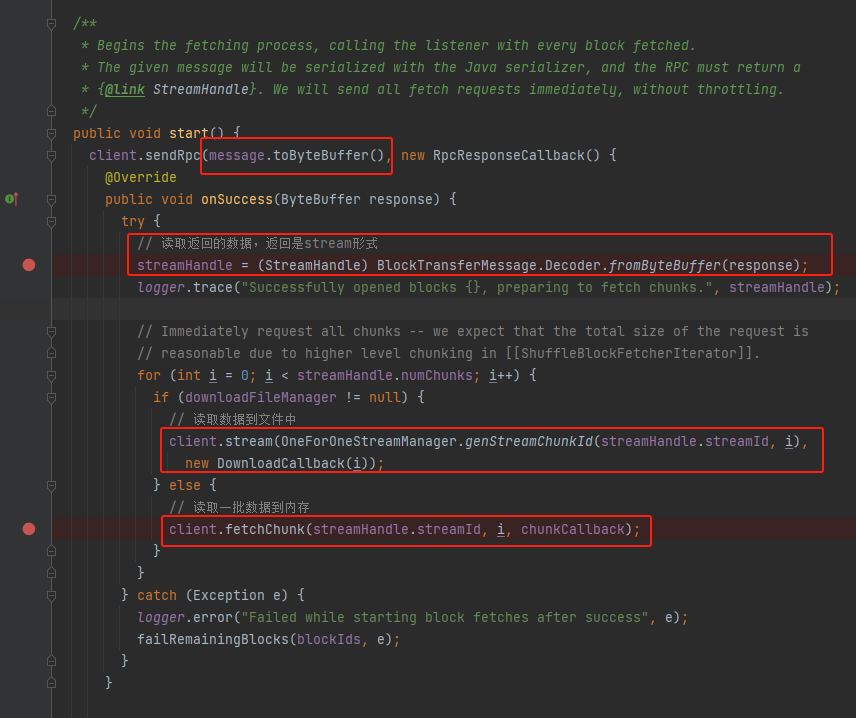
Task: Click downloadFileManager variable in if condition
Action: (x=260, y=397)
